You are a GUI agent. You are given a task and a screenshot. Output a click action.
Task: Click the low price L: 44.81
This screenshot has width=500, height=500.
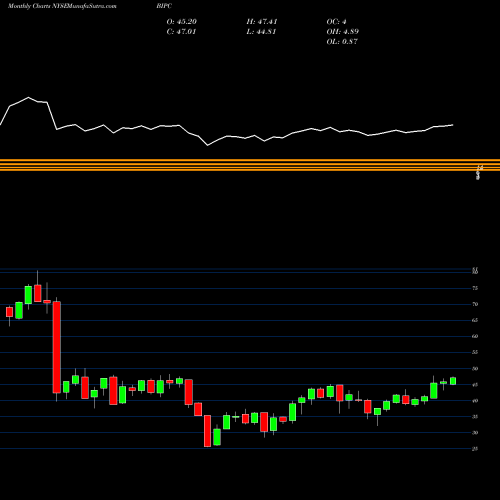[261, 32]
